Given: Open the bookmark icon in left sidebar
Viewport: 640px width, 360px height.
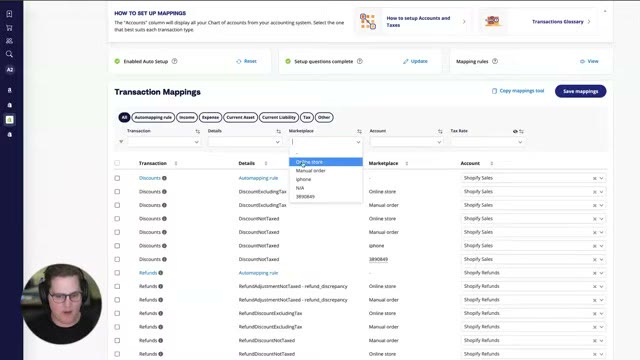Looking at the screenshot, I should pyautogui.click(x=9, y=14).
